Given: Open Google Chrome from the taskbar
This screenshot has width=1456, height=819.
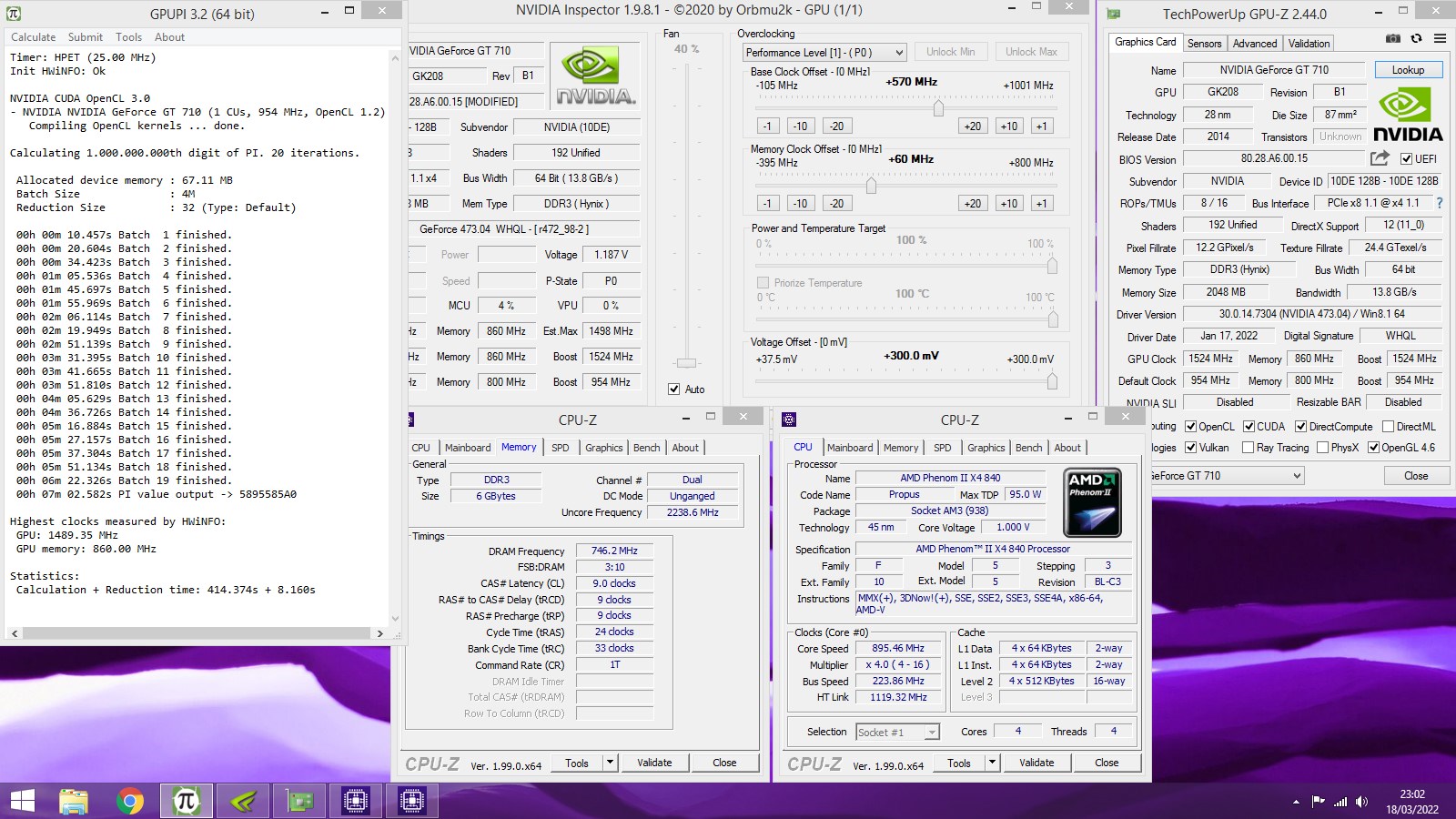Looking at the screenshot, I should (x=130, y=802).
